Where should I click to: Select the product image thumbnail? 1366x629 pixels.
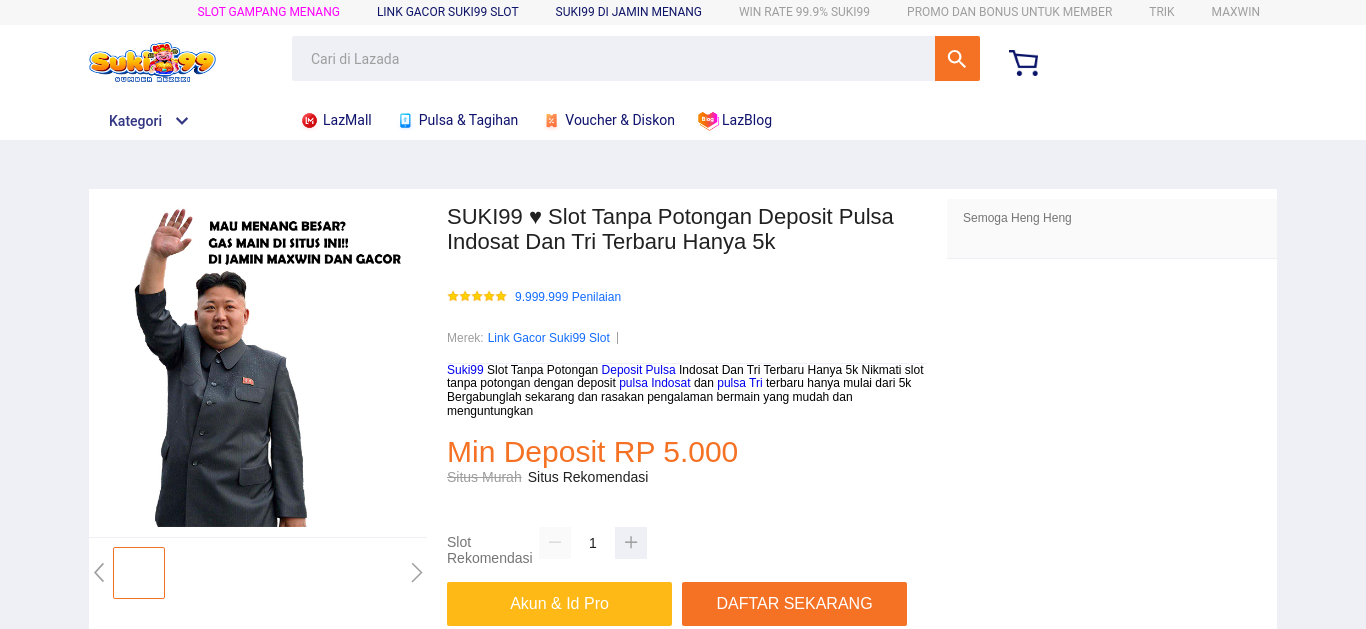139,573
